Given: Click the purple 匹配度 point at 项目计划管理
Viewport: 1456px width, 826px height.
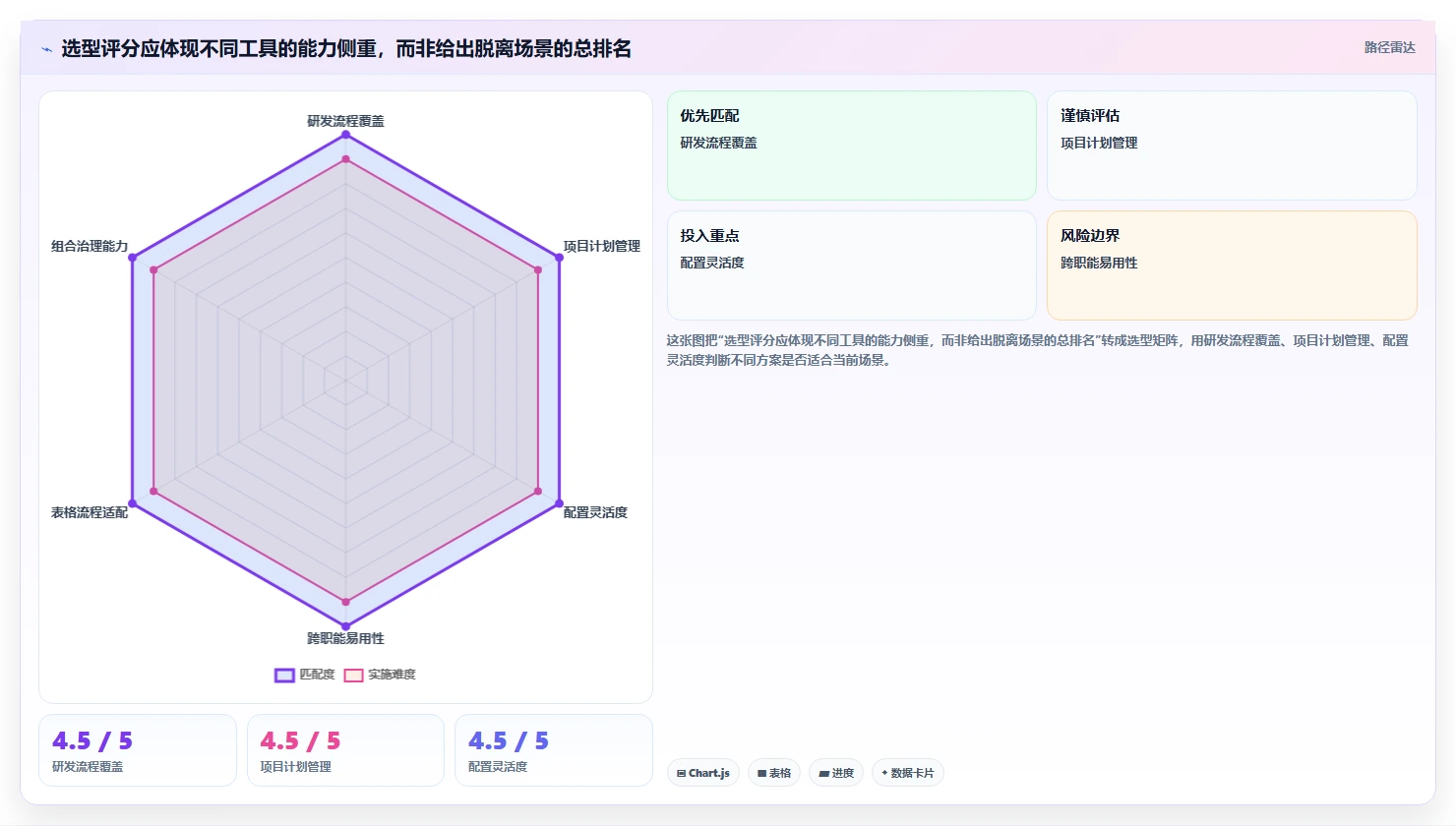Looking at the screenshot, I should (x=559, y=258).
